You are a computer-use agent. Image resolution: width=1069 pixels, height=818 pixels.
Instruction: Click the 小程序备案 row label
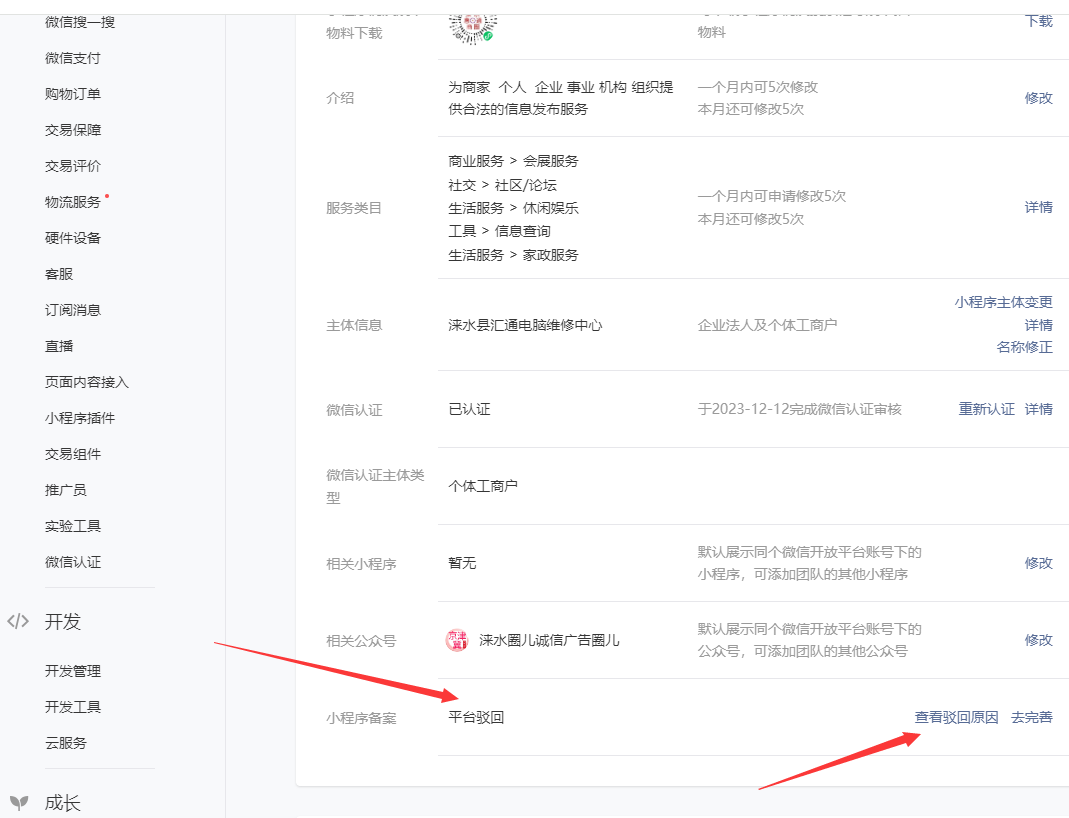click(361, 718)
